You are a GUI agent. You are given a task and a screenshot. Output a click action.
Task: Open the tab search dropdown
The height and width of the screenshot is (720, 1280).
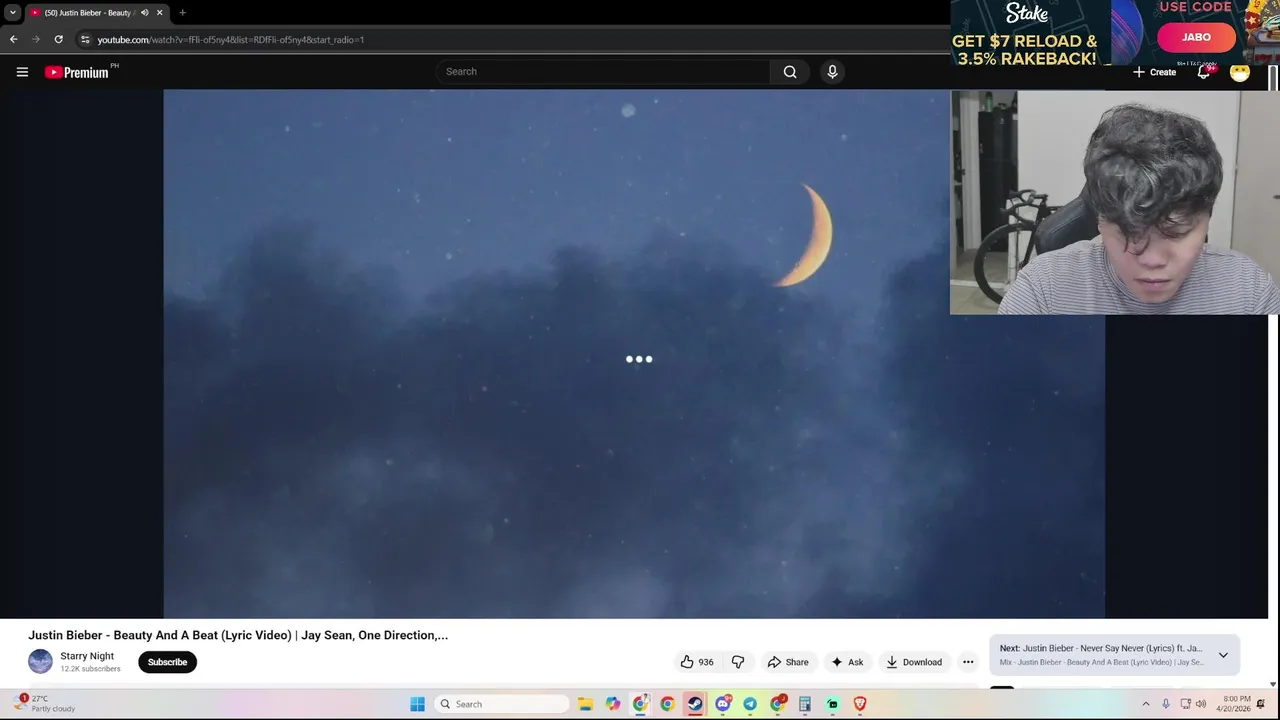click(13, 13)
